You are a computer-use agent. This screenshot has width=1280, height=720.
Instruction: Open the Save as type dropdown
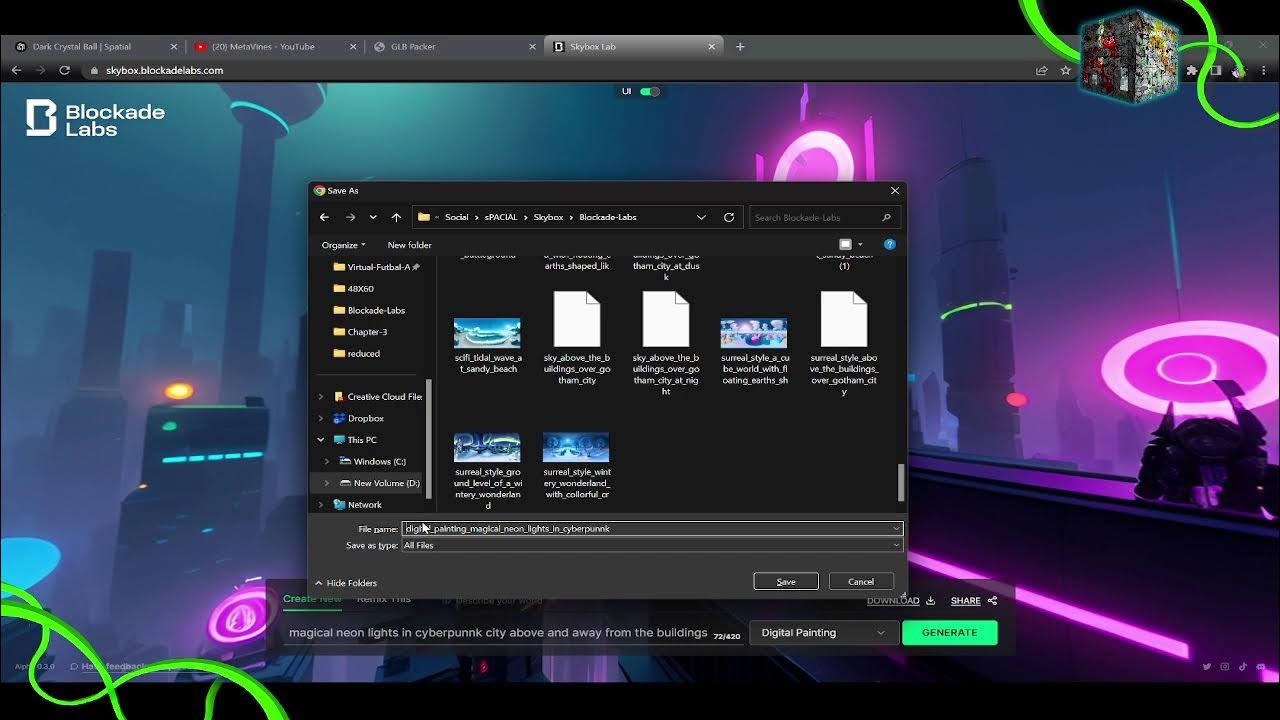point(652,545)
